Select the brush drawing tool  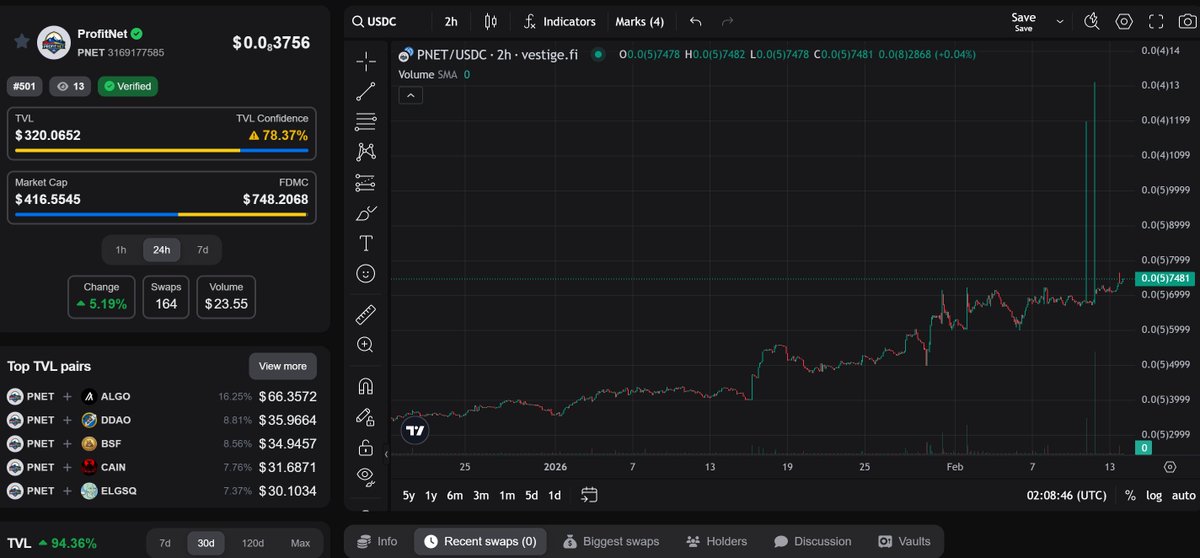pos(366,213)
